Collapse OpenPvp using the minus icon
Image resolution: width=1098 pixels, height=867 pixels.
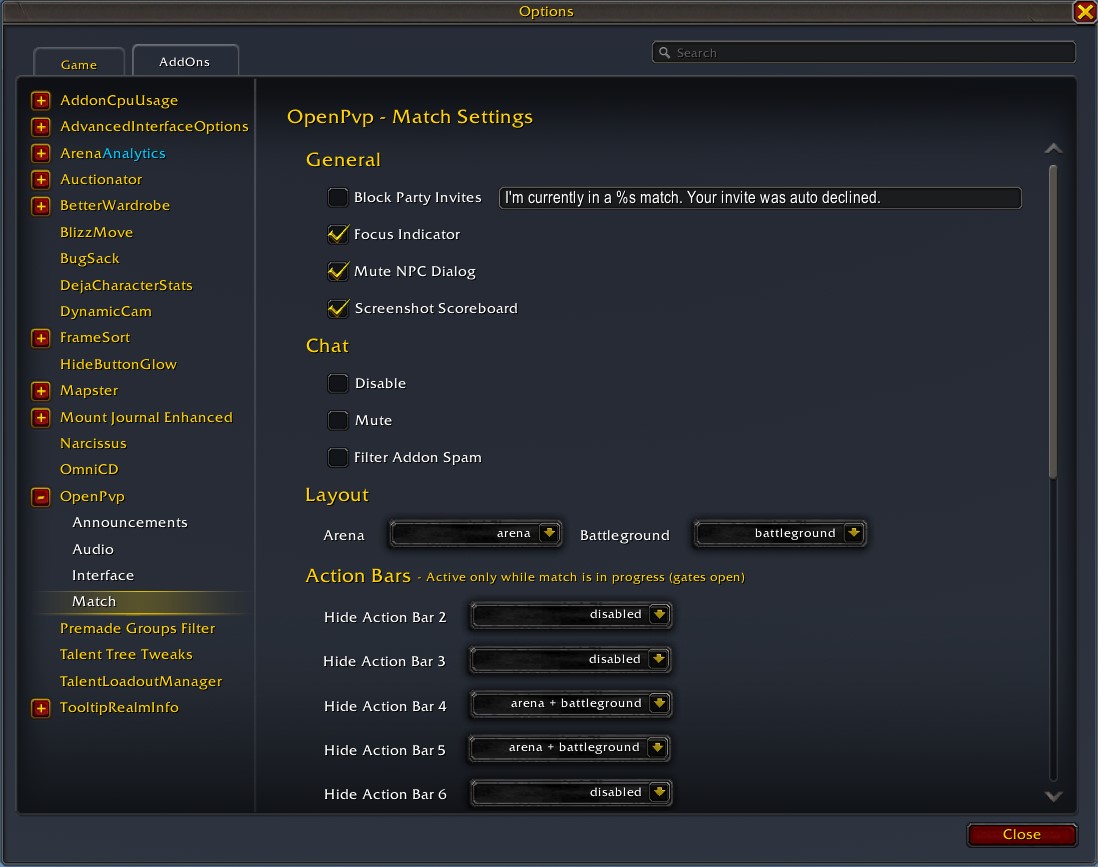coord(41,497)
